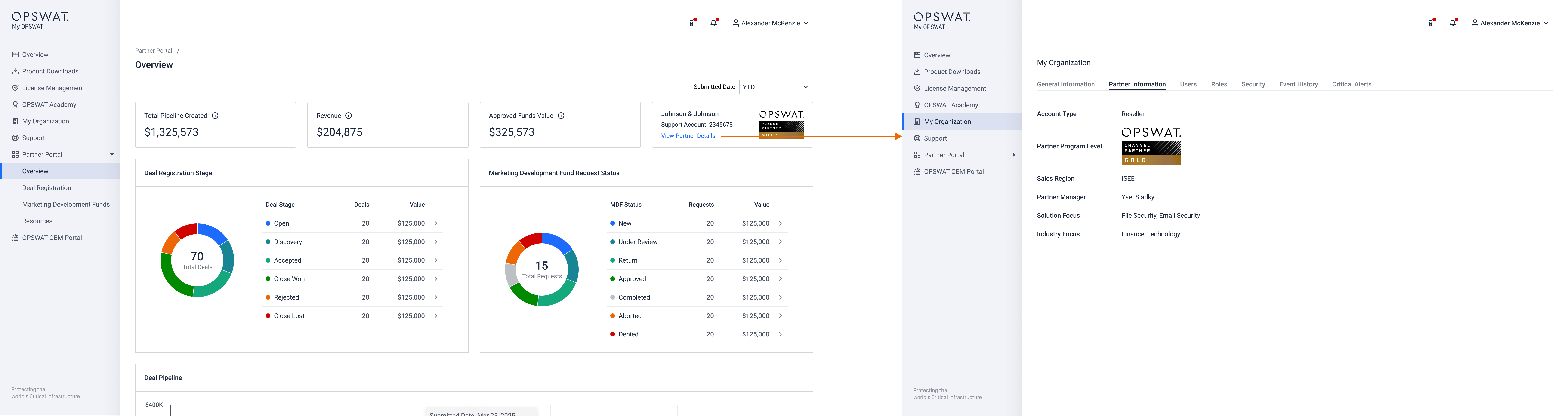Click the View Partner Details link
1568x416 pixels.
[688, 136]
